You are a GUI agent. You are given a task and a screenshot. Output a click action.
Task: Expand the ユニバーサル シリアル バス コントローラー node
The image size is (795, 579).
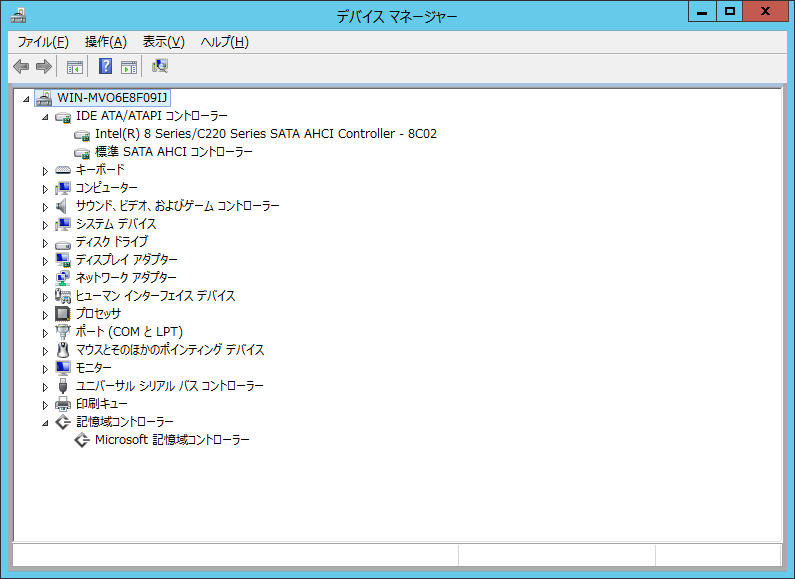45,387
